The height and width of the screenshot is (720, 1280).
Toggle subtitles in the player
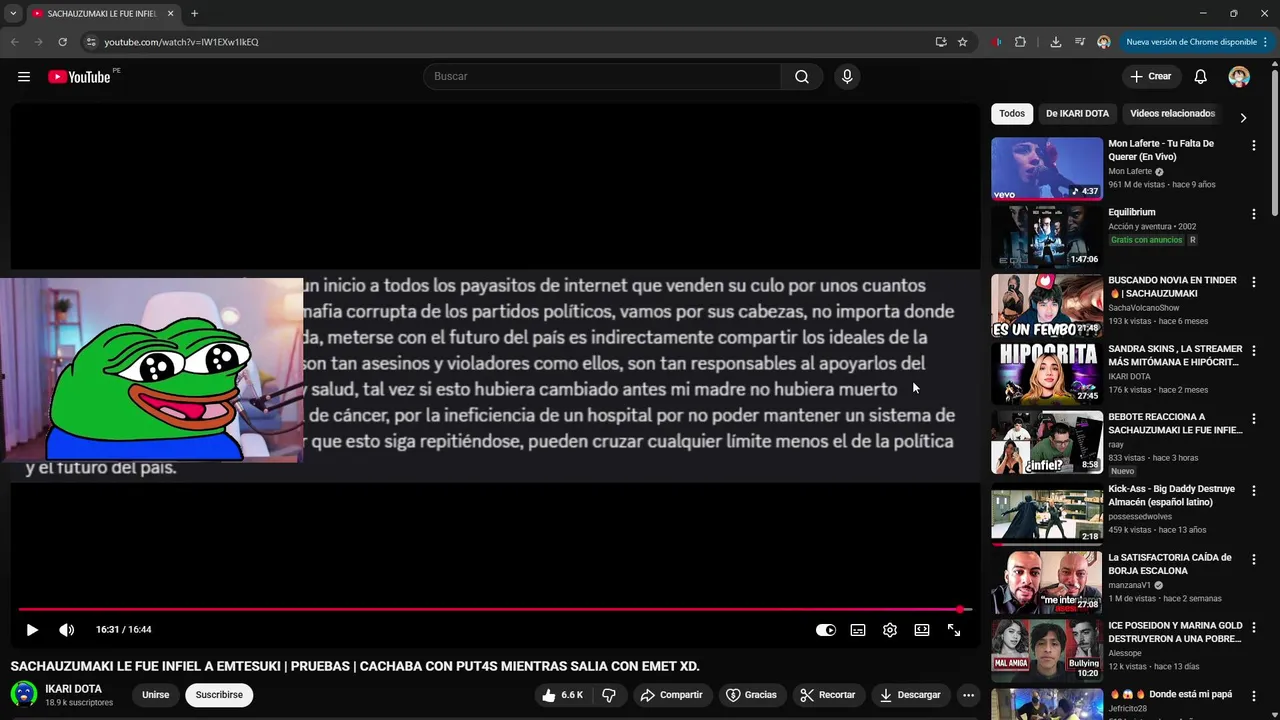858,630
